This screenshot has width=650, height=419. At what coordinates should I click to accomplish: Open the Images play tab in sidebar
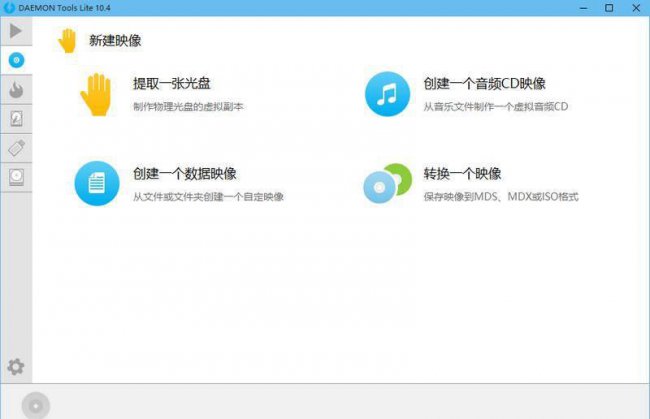[16, 31]
